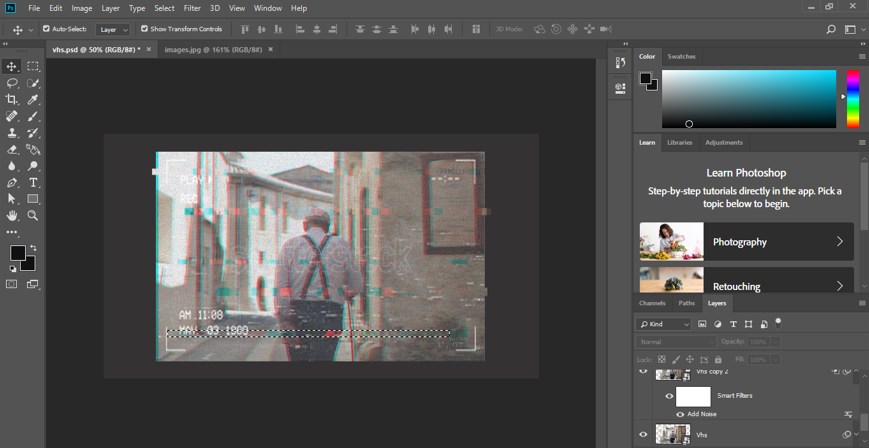Hide the Add Noise smart filter
The image size is (869, 448).
(x=680, y=414)
